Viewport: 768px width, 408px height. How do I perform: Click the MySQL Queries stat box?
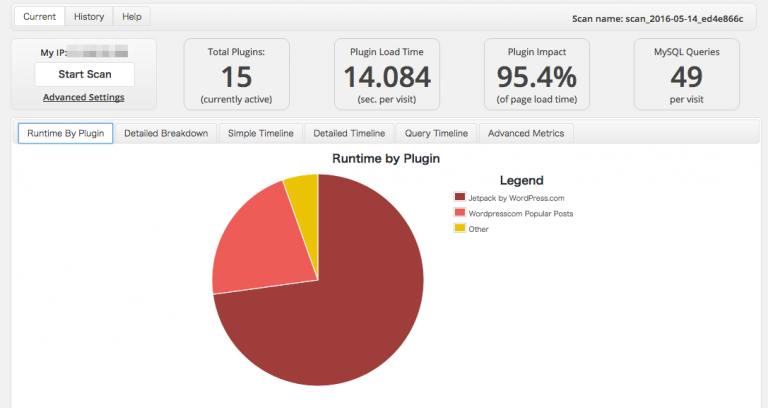click(686, 74)
